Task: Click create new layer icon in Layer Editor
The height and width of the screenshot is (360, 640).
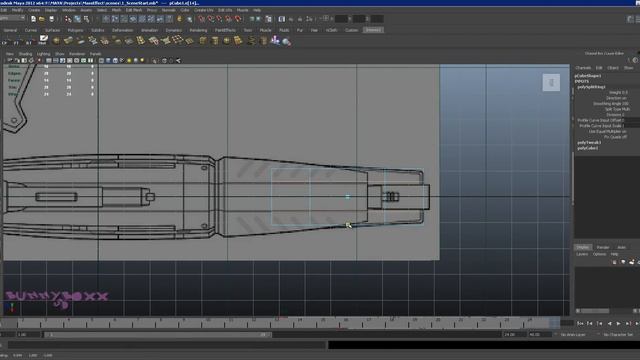Action: pyautogui.click(x=632, y=262)
